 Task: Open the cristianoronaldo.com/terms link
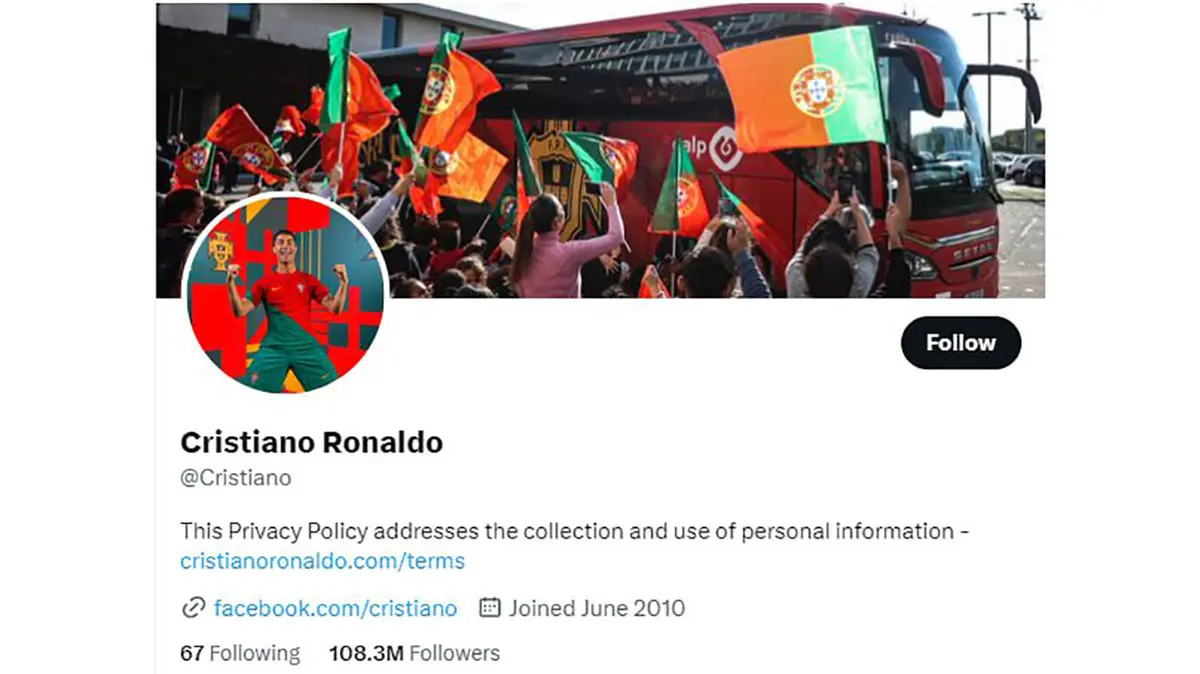(322, 561)
